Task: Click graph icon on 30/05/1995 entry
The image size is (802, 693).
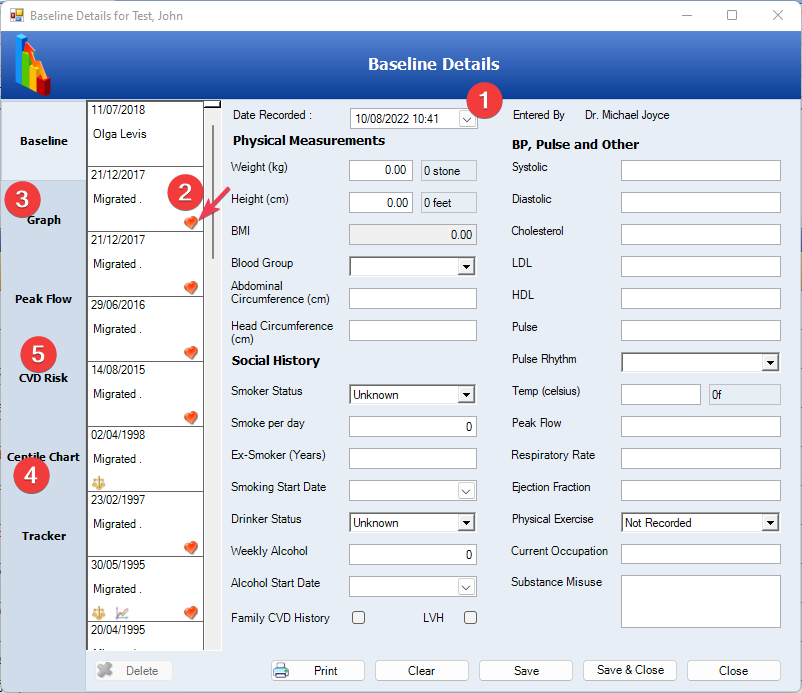Action: tap(121, 612)
